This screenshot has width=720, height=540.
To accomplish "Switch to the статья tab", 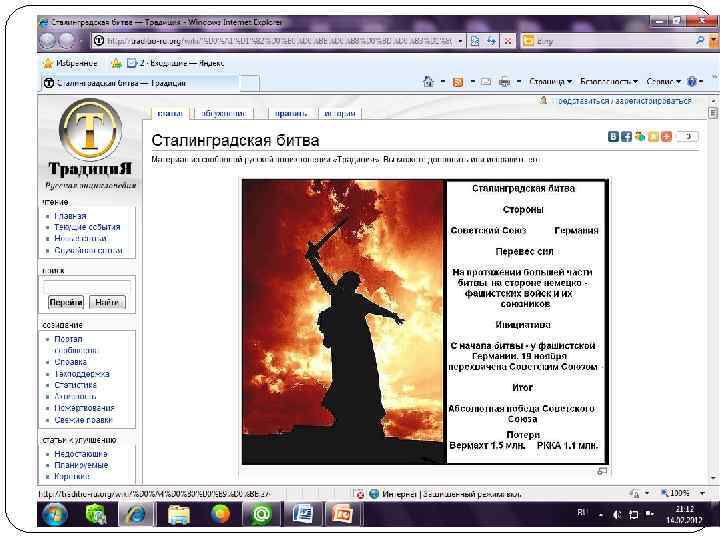I will (x=170, y=113).
